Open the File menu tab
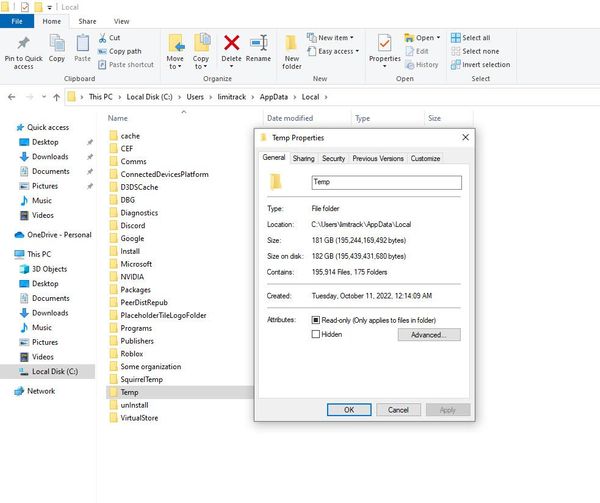This screenshot has height=503, width=600. [17, 21]
